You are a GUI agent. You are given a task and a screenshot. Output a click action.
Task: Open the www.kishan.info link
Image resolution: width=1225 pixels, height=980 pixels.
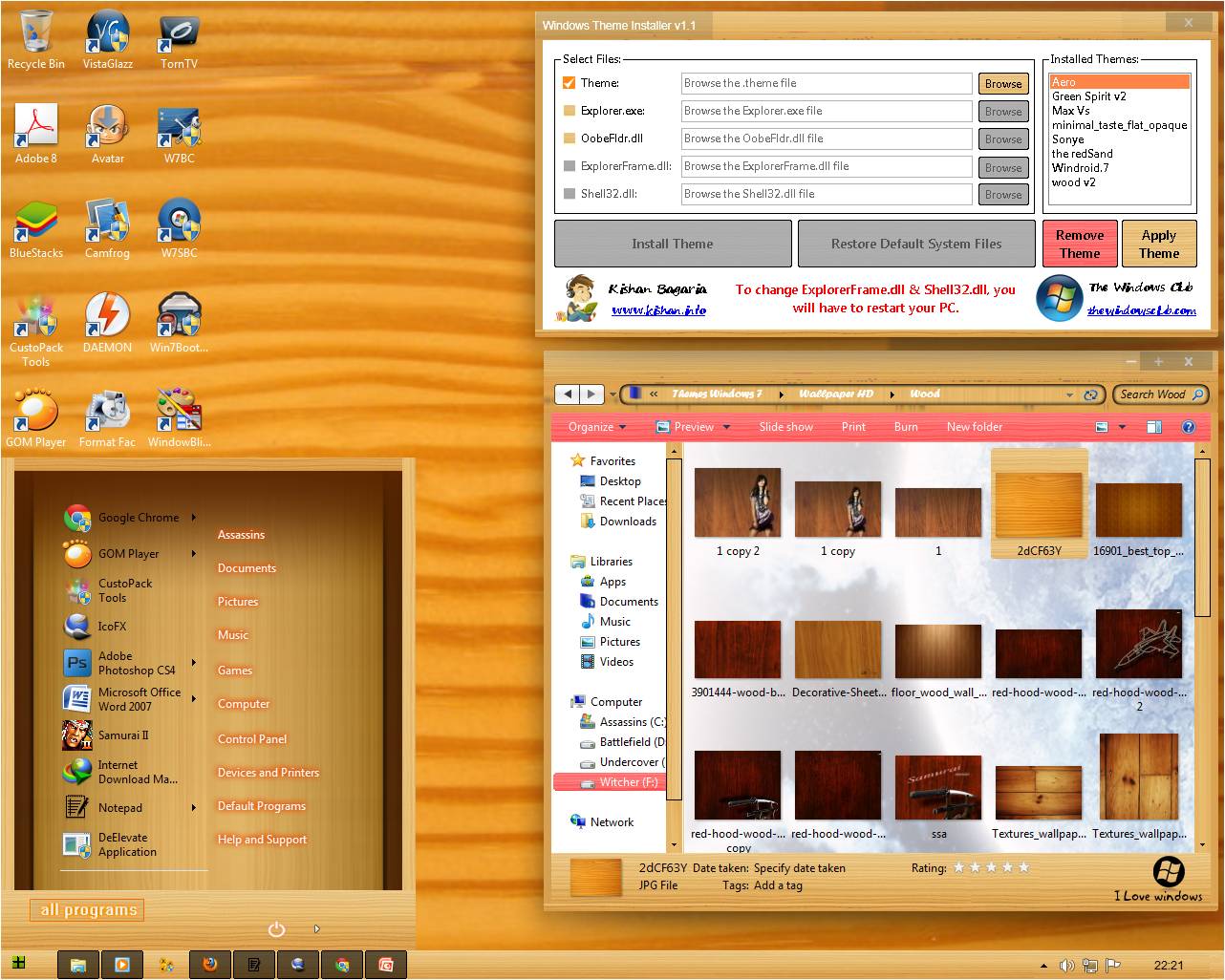pyautogui.click(x=658, y=309)
